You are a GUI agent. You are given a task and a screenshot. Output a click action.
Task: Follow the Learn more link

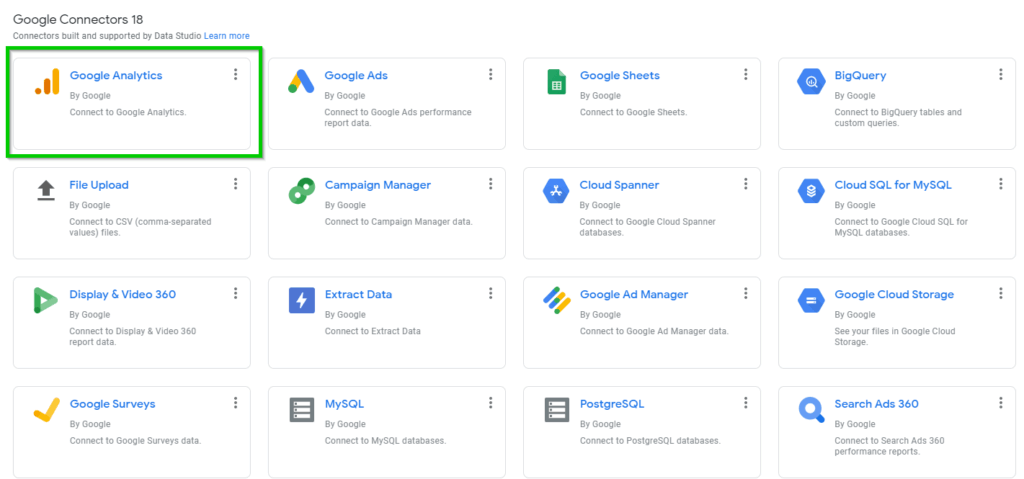(227, 36)
